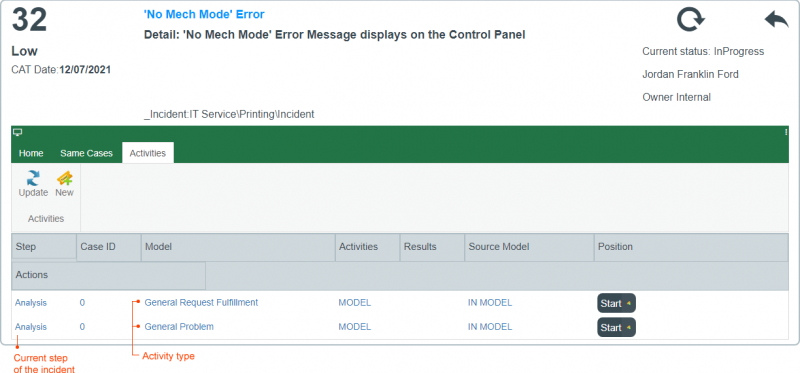Click Analysis step in General Problem row
Screen dimensions: 800x373
tap(31, 327)
